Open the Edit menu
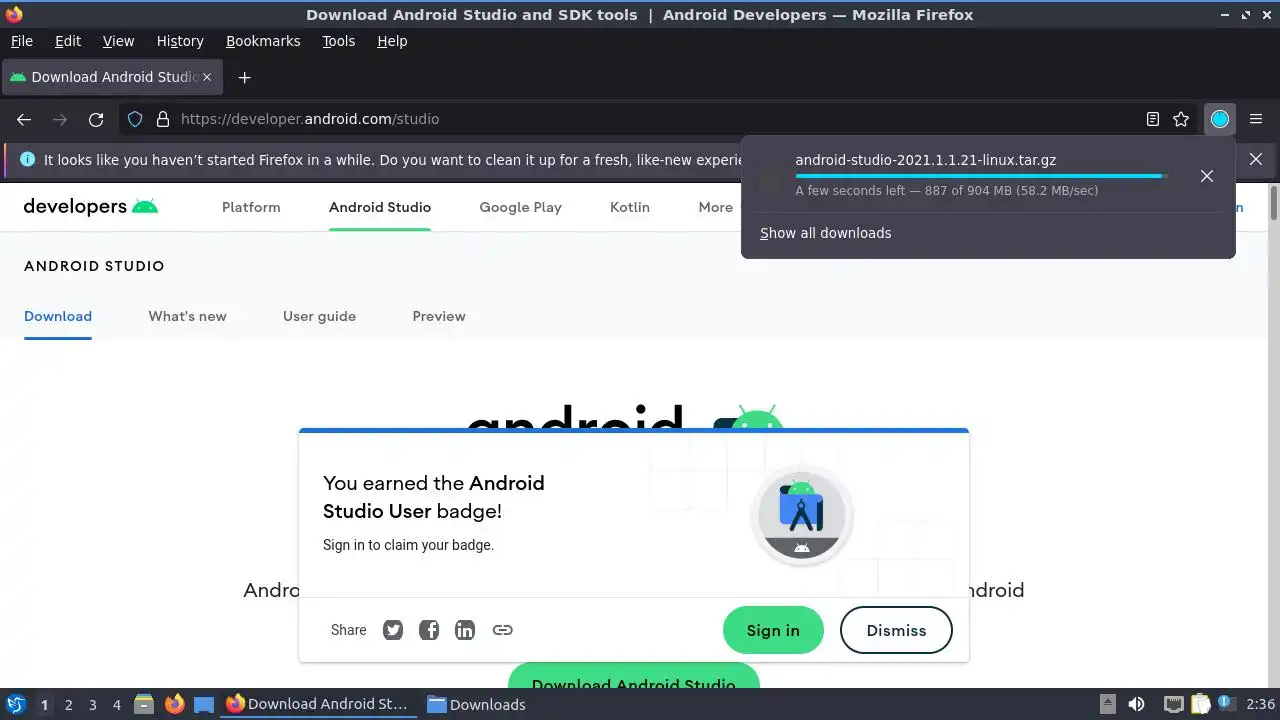Viewport: 1280px width, 720px height. click(68, 41)
